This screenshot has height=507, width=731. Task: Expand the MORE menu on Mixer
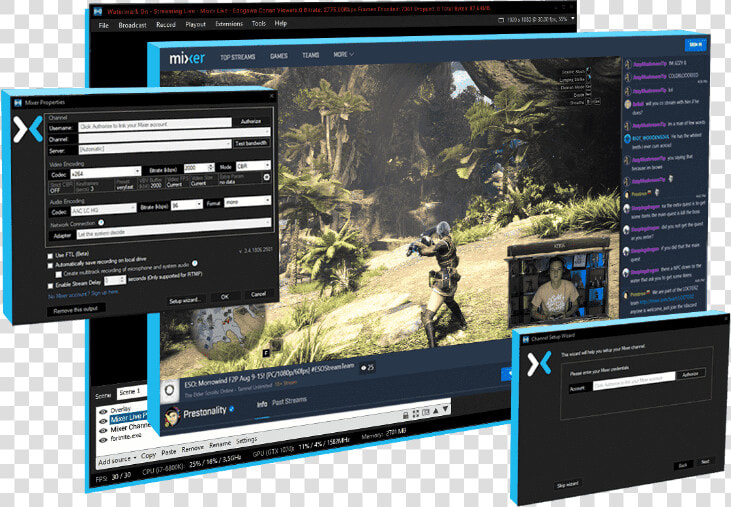343,55
